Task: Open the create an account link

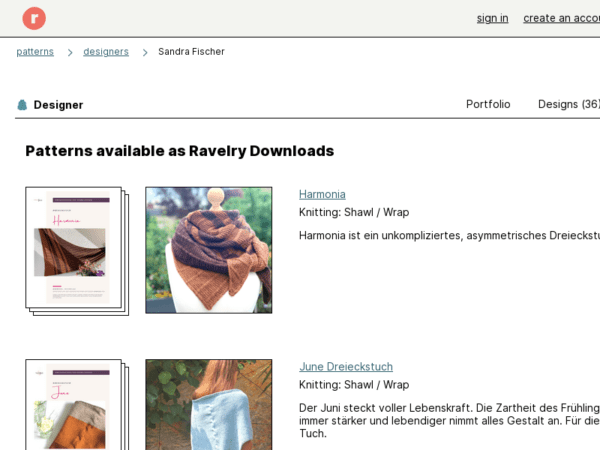Action: 561,18
